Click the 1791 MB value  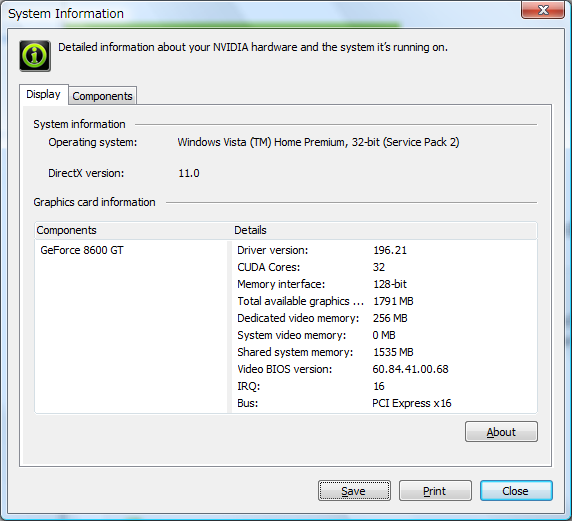coord(393,301)
